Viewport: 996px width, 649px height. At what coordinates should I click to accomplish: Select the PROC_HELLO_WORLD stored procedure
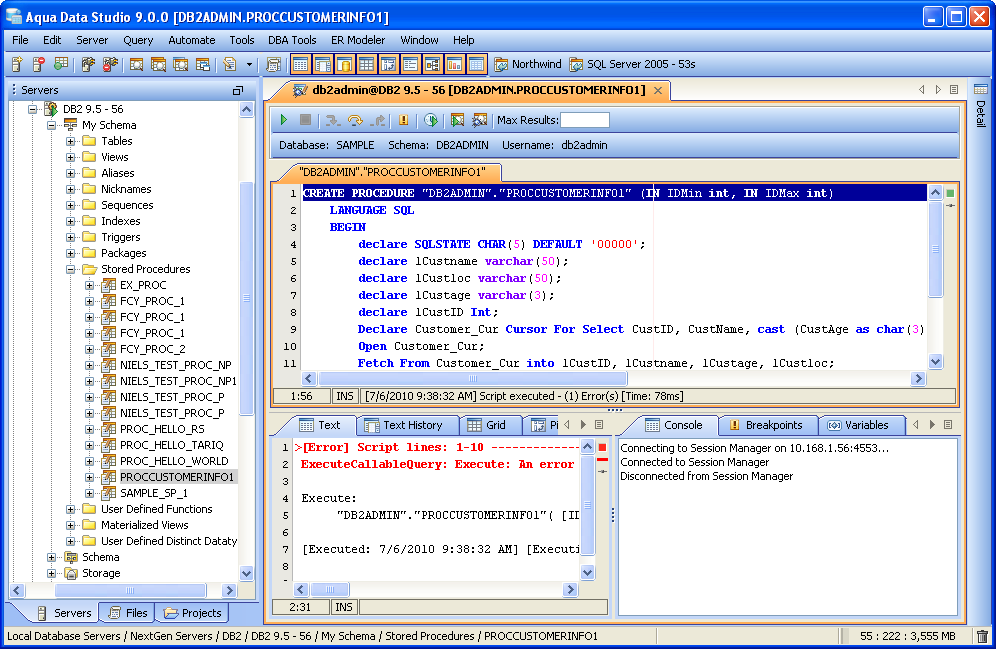coord(174,461)
